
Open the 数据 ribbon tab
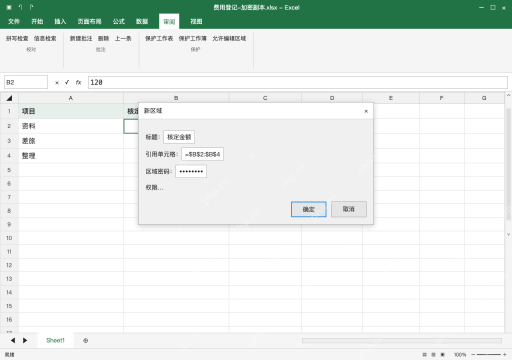[142, 21]
